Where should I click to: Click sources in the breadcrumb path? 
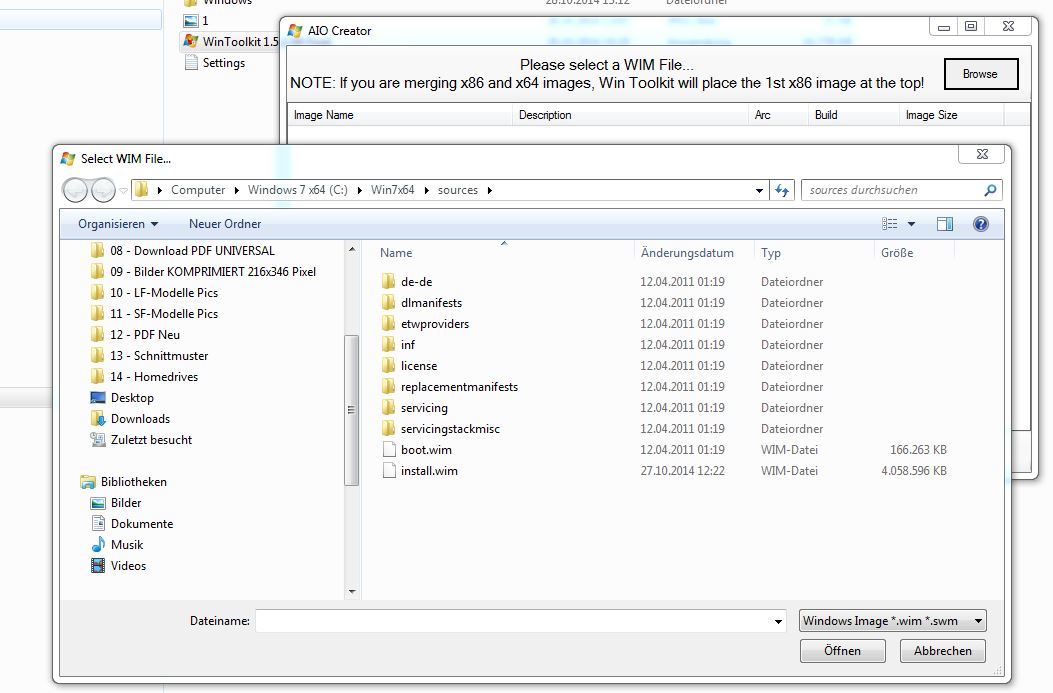(x=457, y=190)
